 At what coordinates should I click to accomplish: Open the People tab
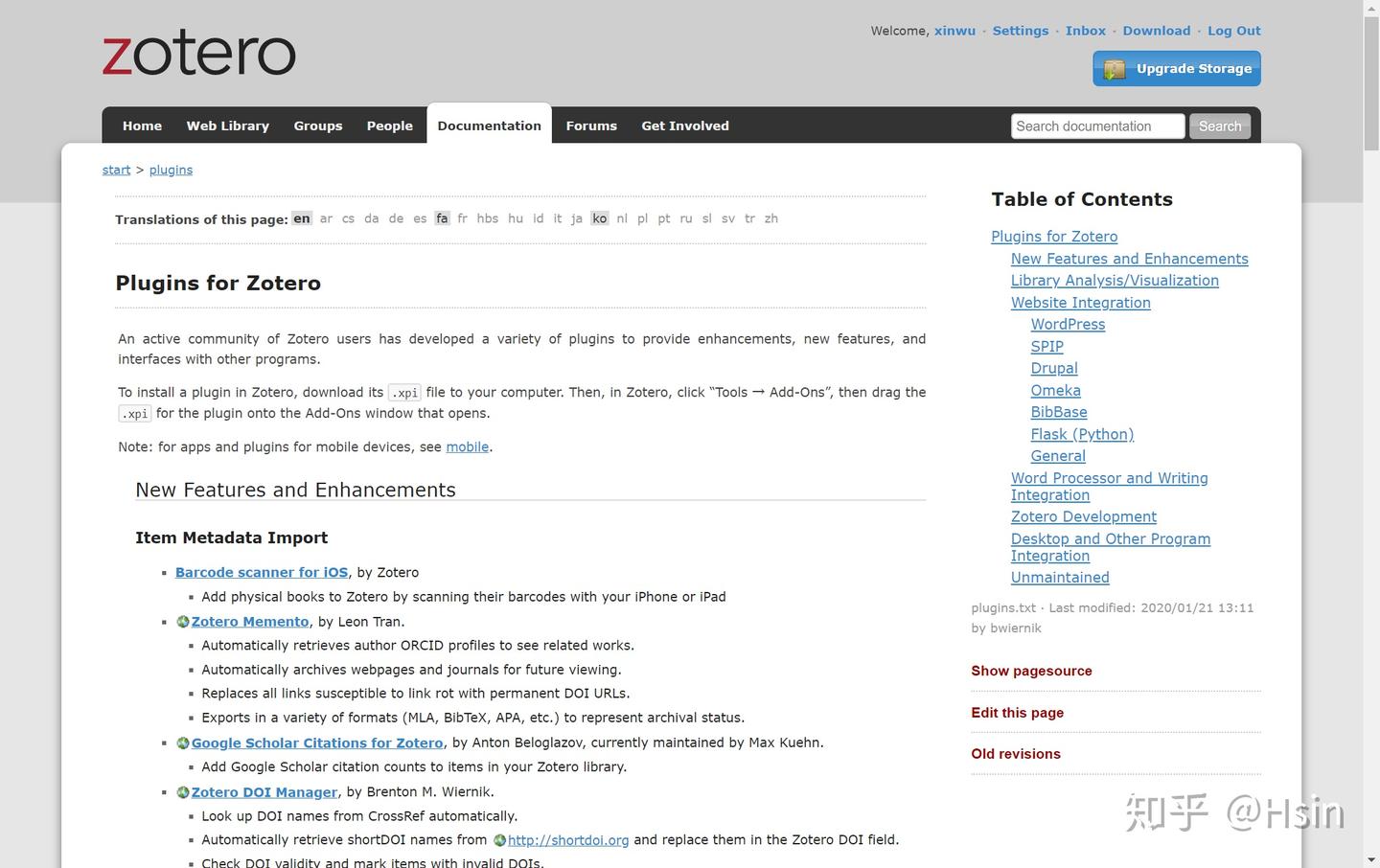coord(389,126)
